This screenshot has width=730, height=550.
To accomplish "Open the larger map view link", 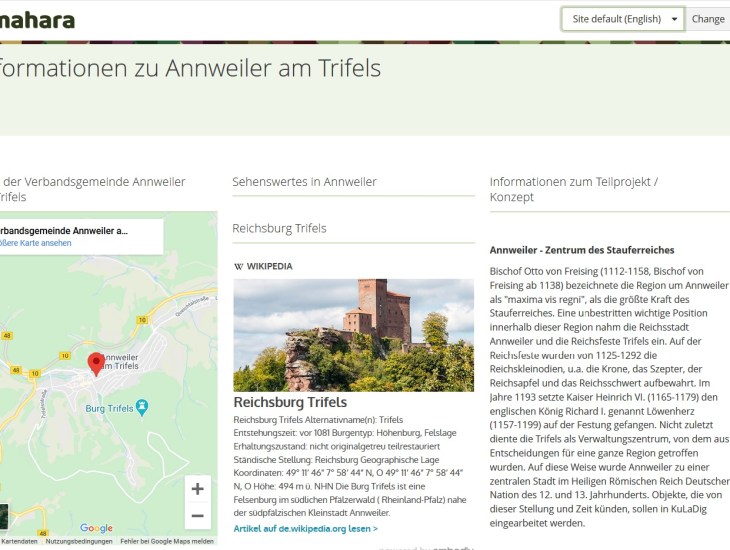I will coord(35,243).
